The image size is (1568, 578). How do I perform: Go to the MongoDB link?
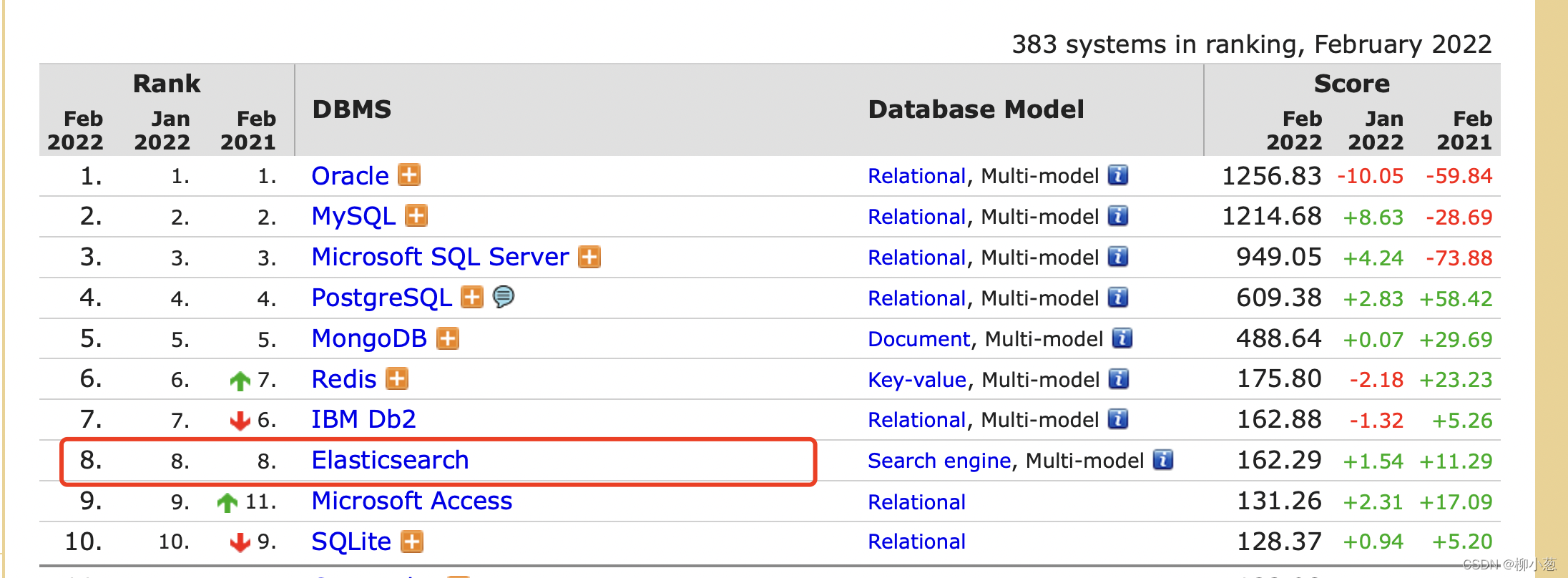point(369,338)
